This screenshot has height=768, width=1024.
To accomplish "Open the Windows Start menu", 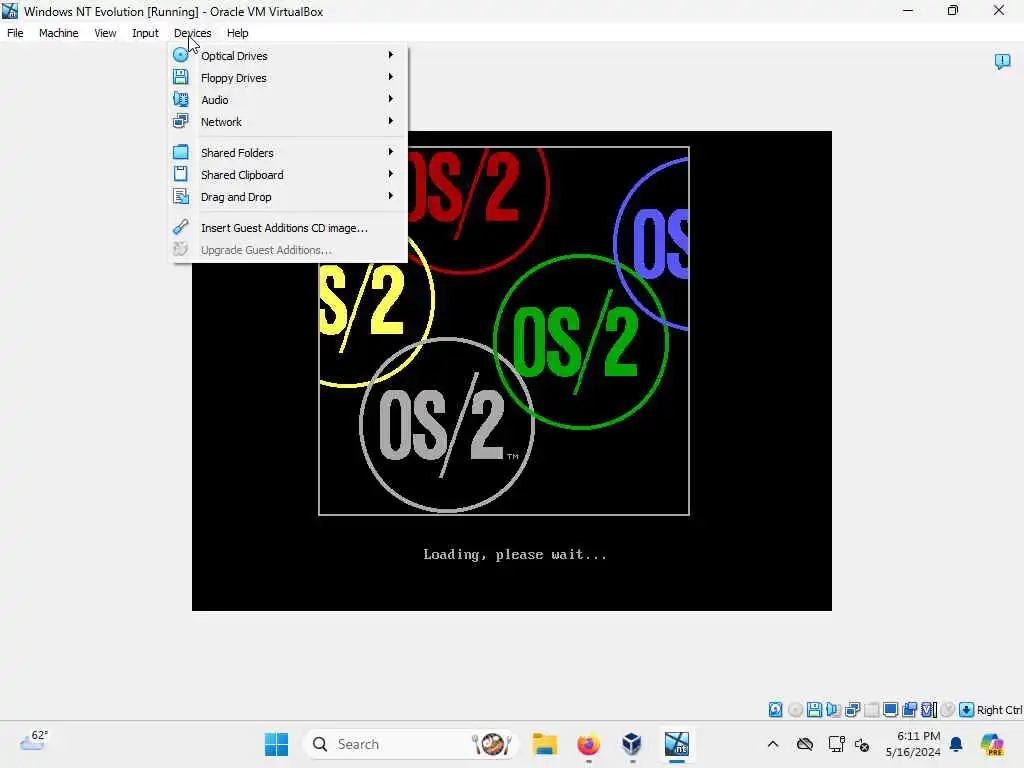I will 276,744.
